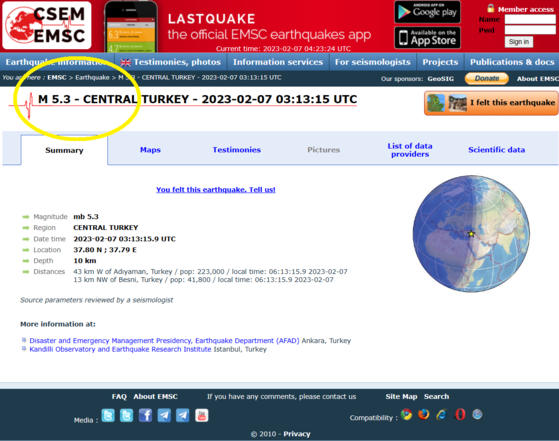Open the For seismologists menu
The image size is (559, 441).
(373, 62)
